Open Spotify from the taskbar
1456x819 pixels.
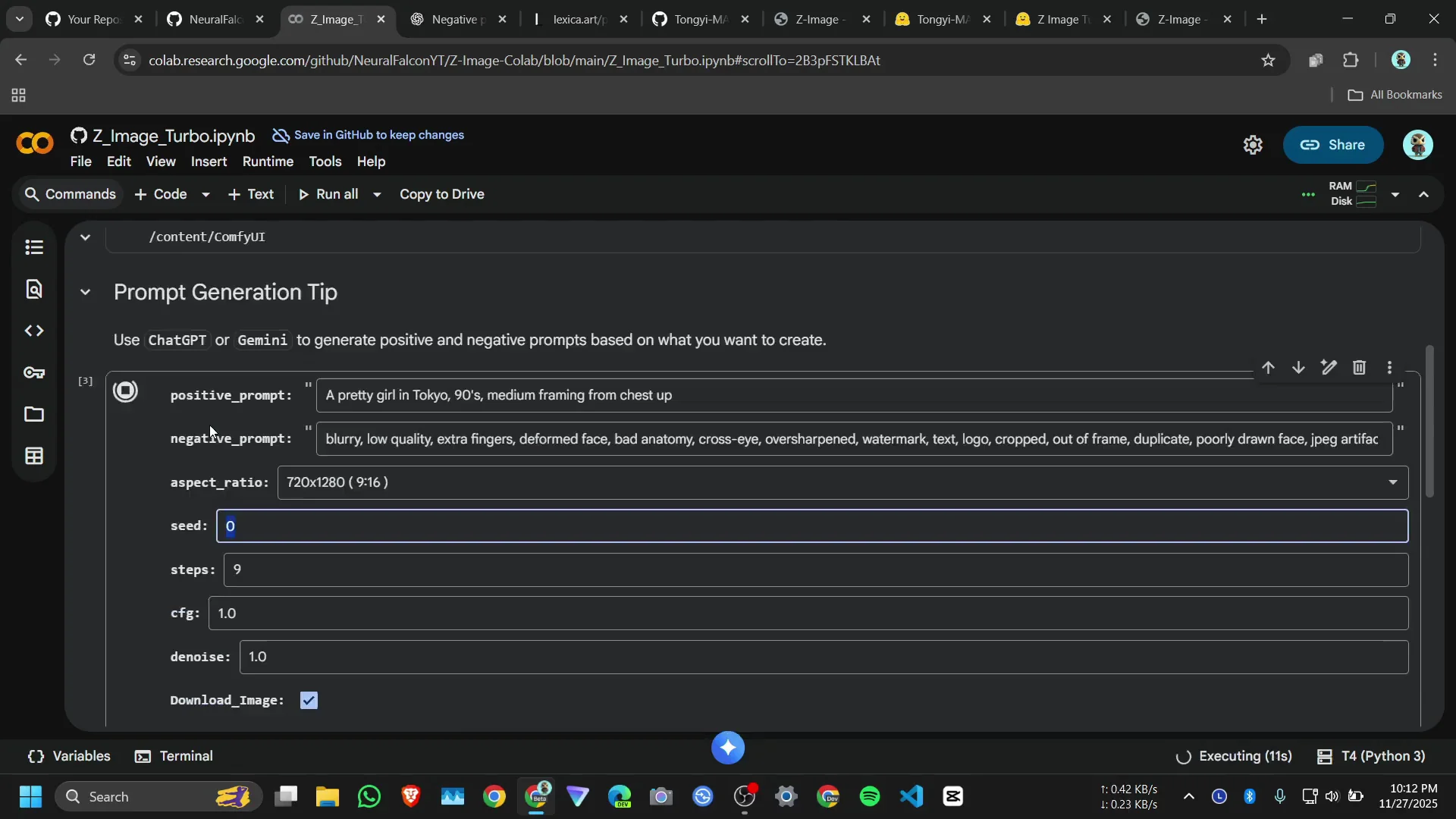(x=869, y=796)
